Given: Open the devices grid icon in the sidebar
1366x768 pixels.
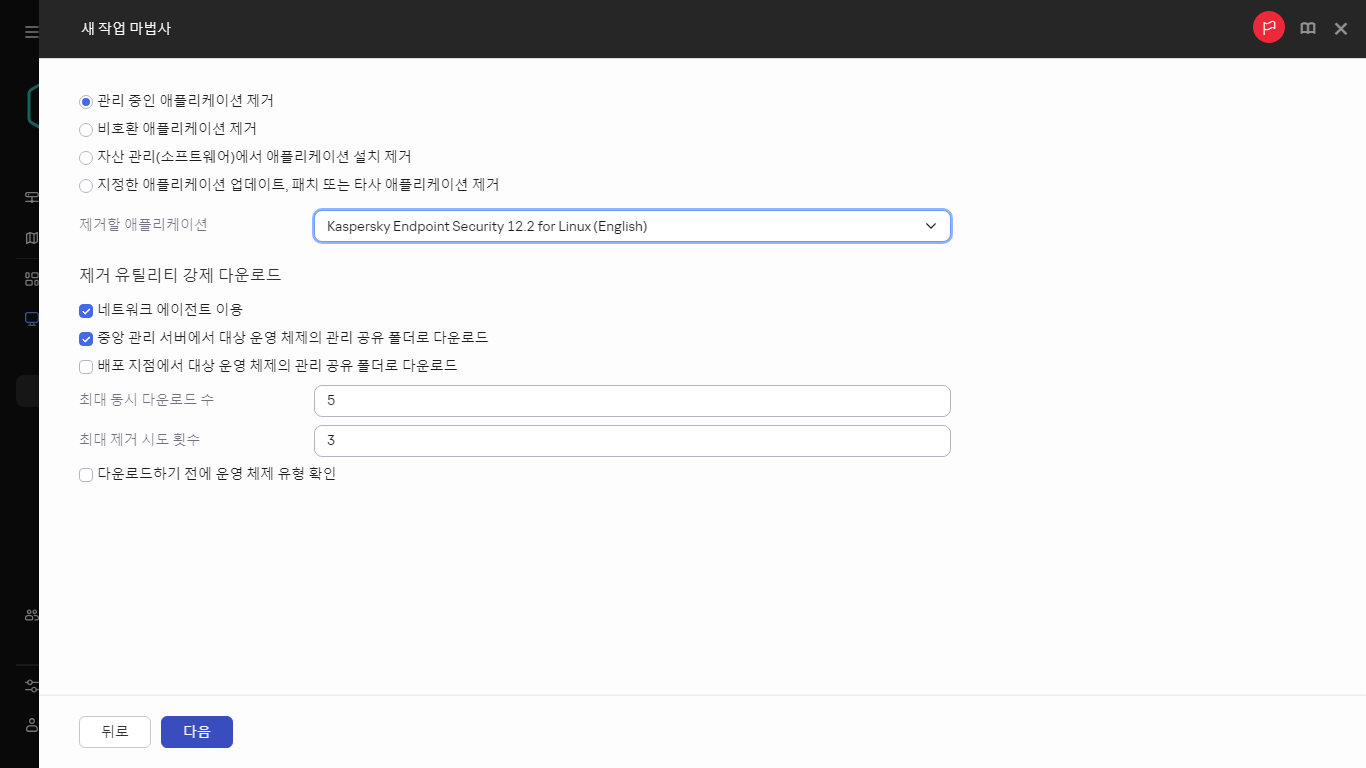Looking at the screenshot, I should point(29,278).
